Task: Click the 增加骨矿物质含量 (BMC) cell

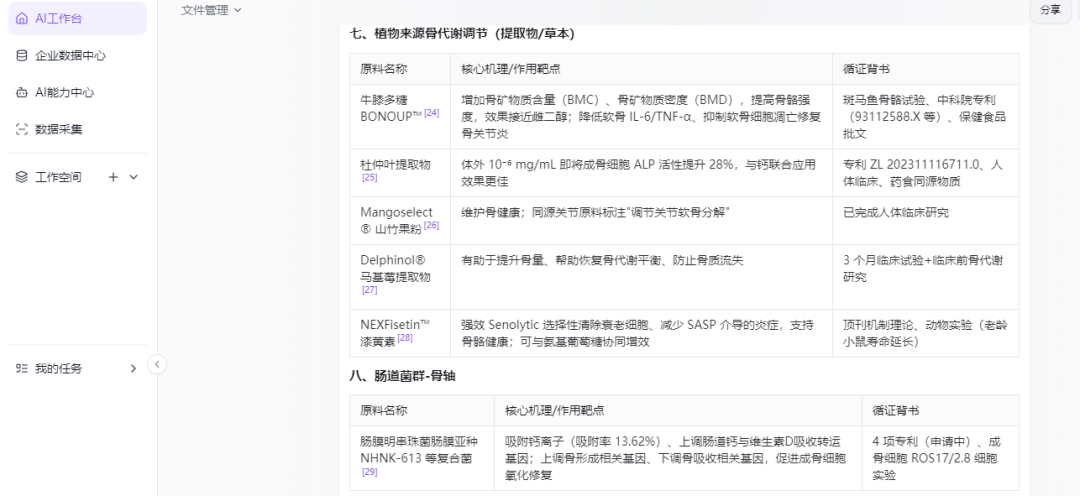Action: pyautogui.click(x=641, y=116)
